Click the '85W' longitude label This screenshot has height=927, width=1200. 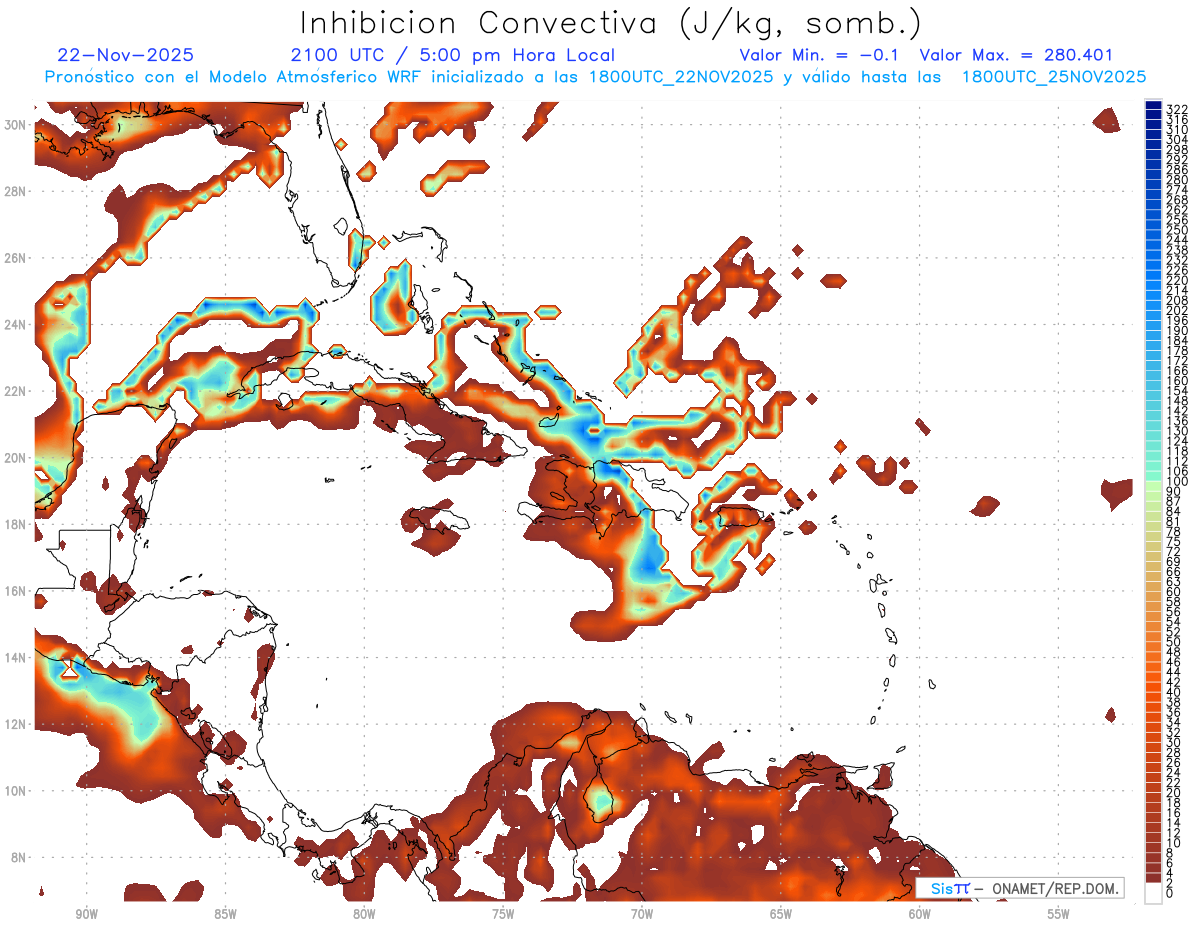coord(225,914)
